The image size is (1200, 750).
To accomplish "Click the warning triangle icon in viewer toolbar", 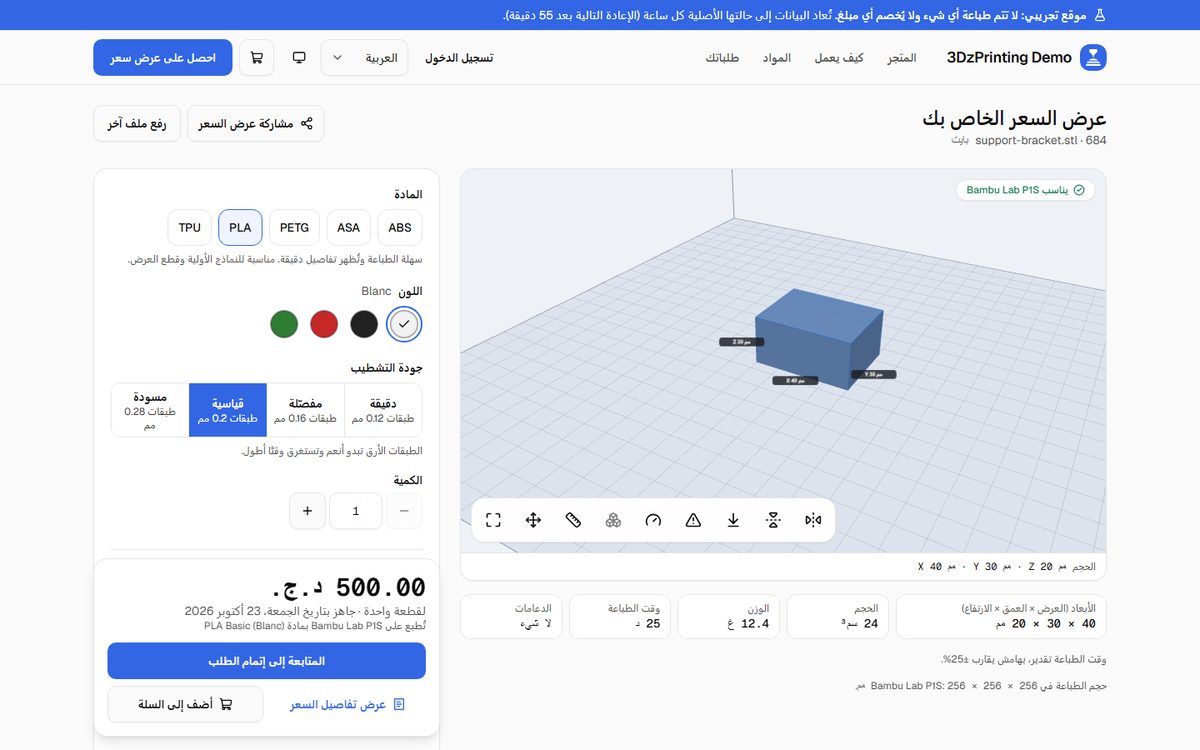I will (693, 520).
